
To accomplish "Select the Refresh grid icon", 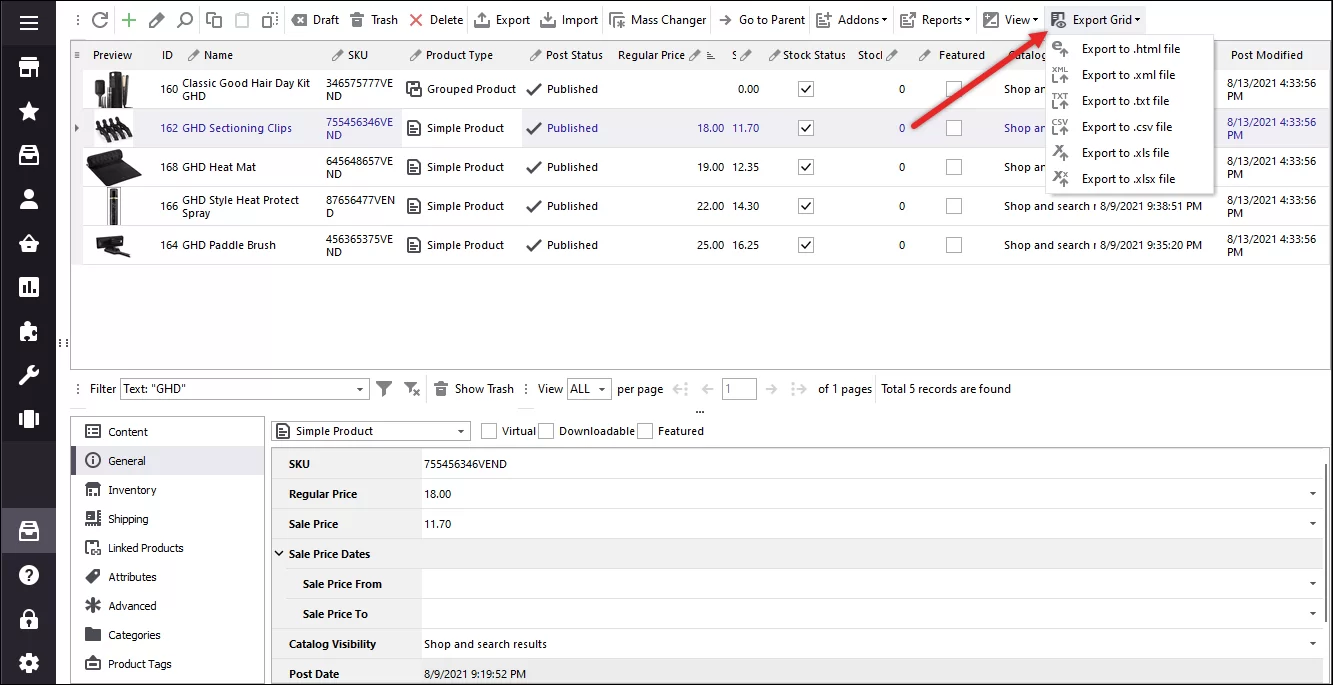I will tap(99, 19).
